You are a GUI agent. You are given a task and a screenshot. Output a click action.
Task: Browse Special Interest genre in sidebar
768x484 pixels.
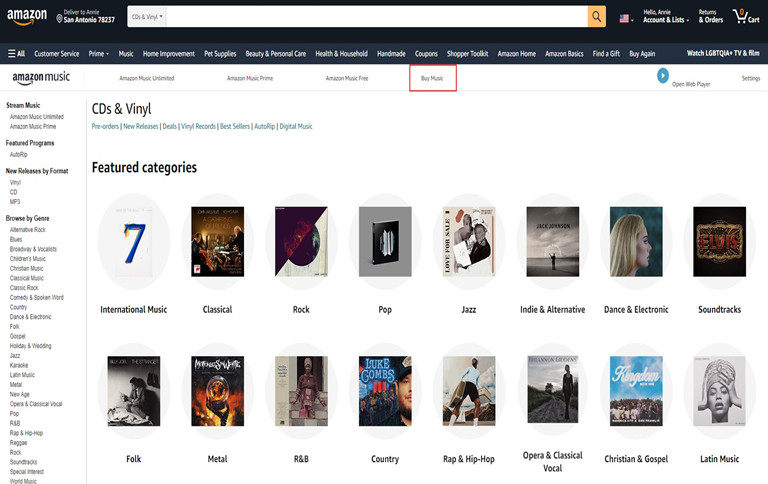pos(26,472)
